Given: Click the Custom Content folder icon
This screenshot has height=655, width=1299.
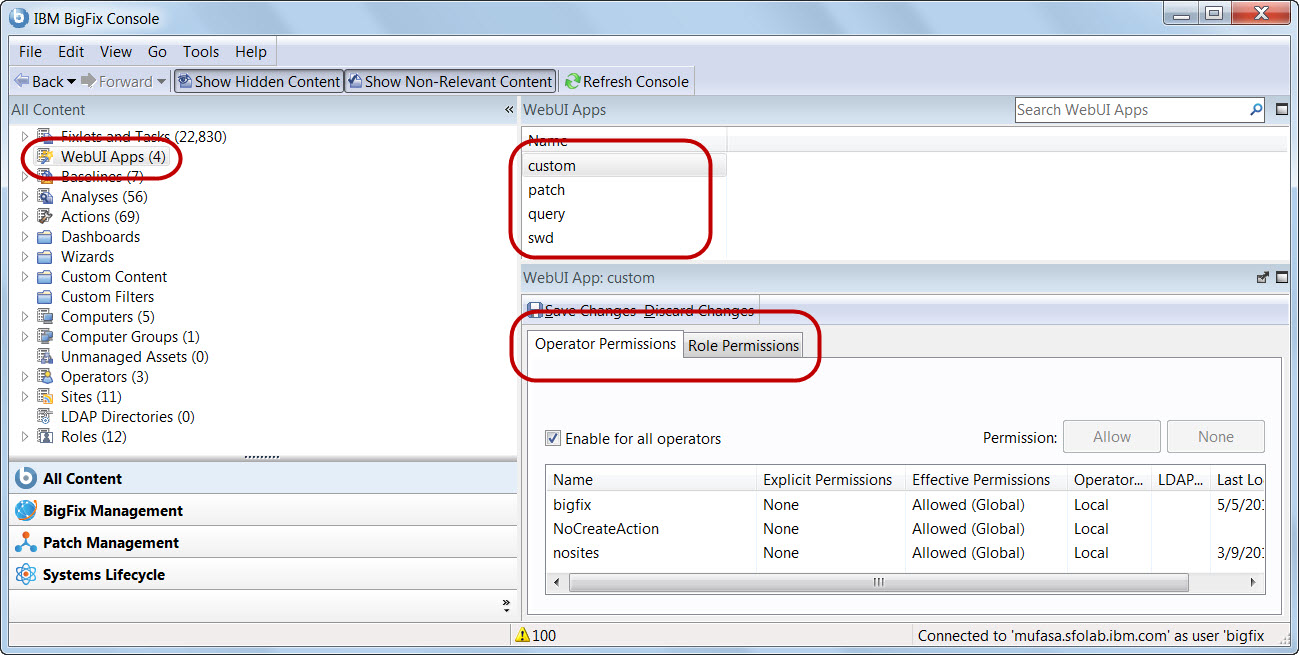Looking at the screenshot, I should 44,277.
